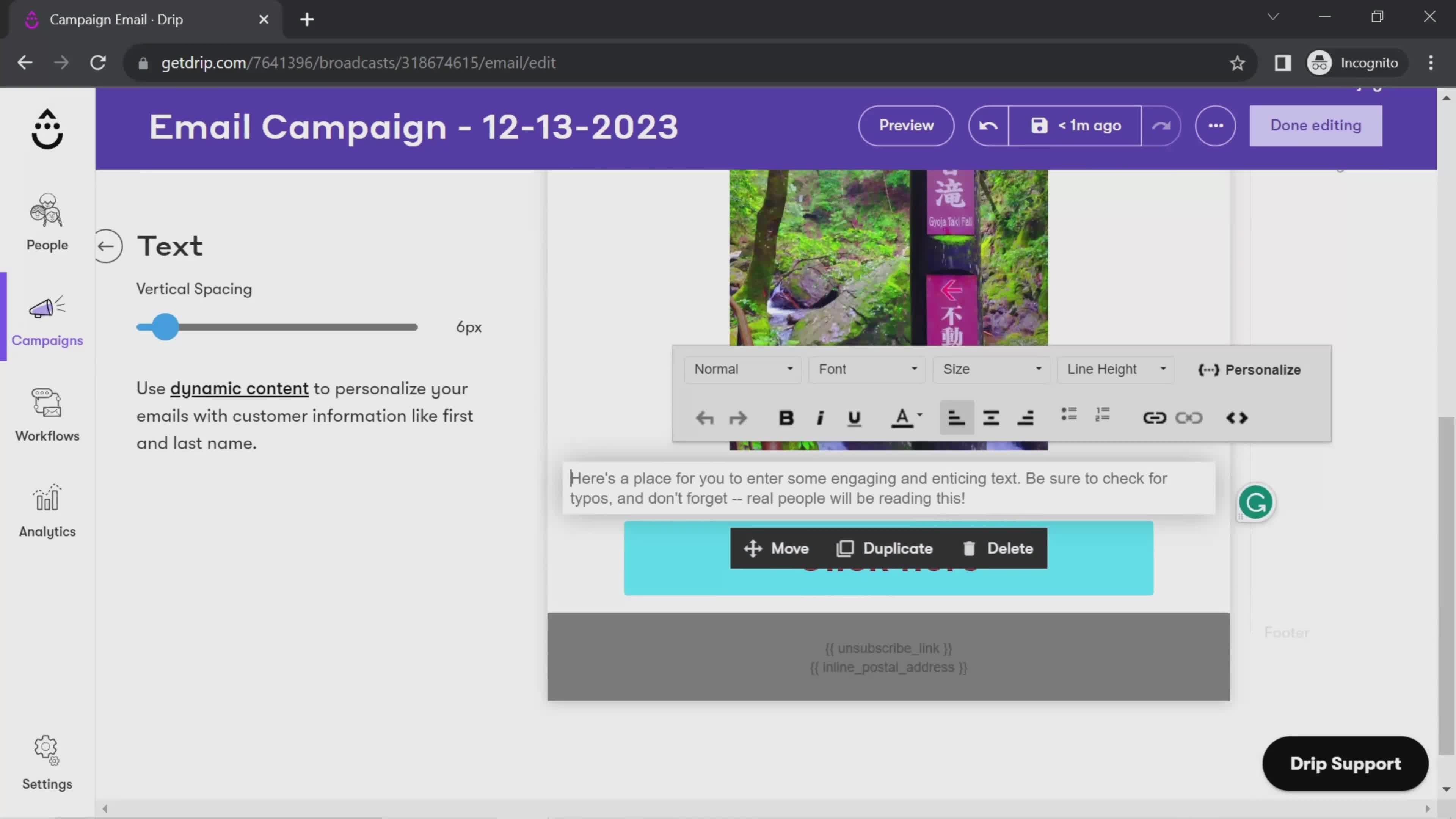Click the ordered list icon
This screenshot has width=1456, height=819.
(1103, 417)
